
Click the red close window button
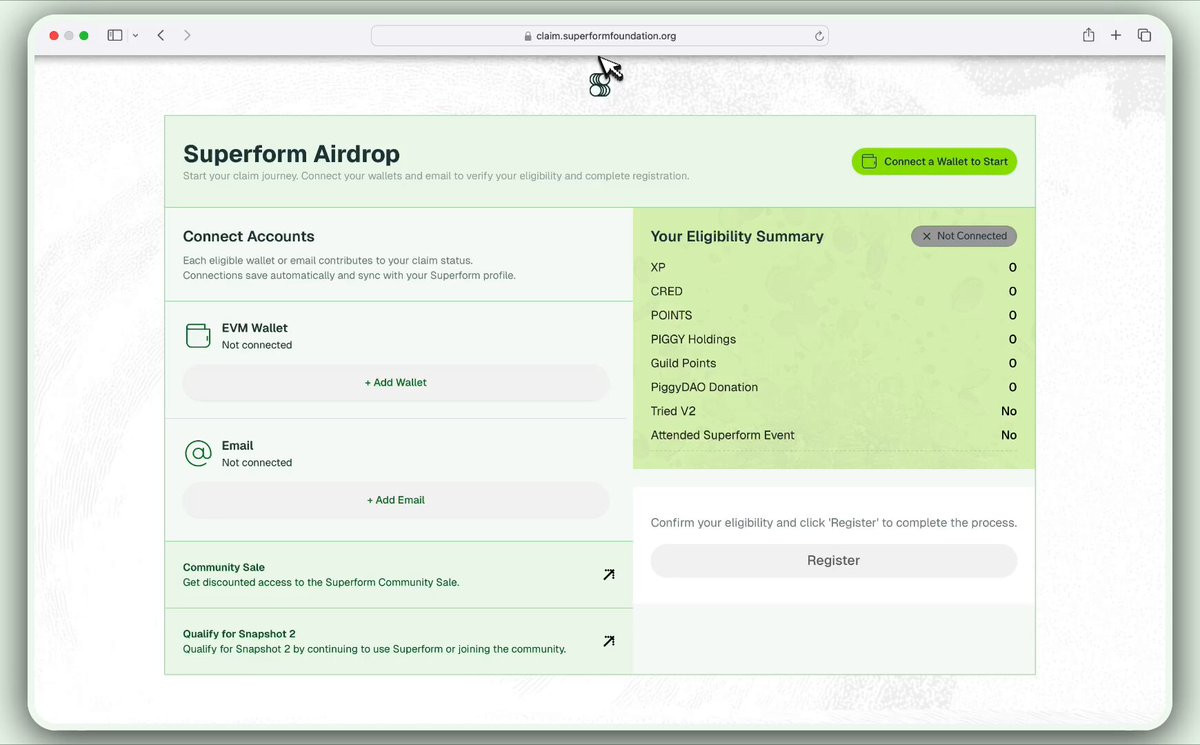[54, 36]
